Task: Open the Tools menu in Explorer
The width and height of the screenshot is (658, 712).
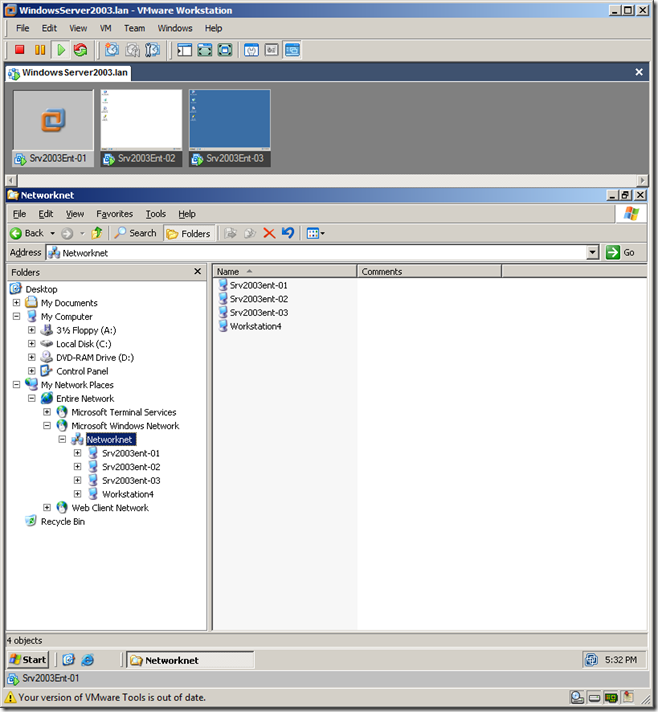Action: pos(155,214)
